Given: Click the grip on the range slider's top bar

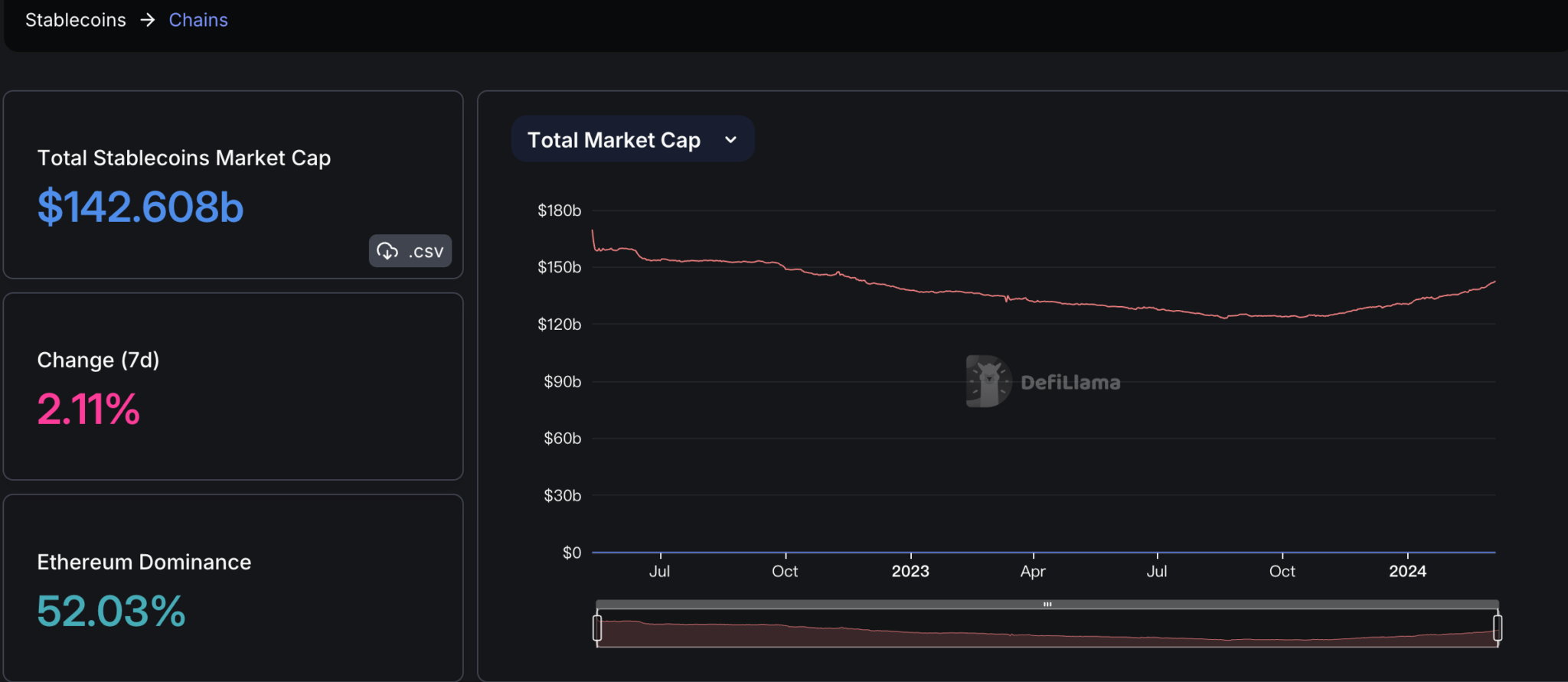Looking at the screenshot, I should (x=1047, y=605).
